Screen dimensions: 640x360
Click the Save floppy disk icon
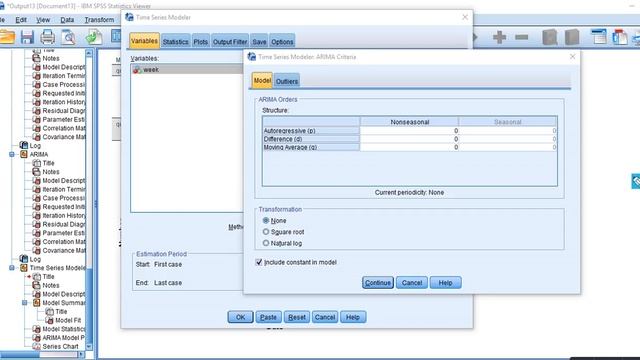point(27,37)
